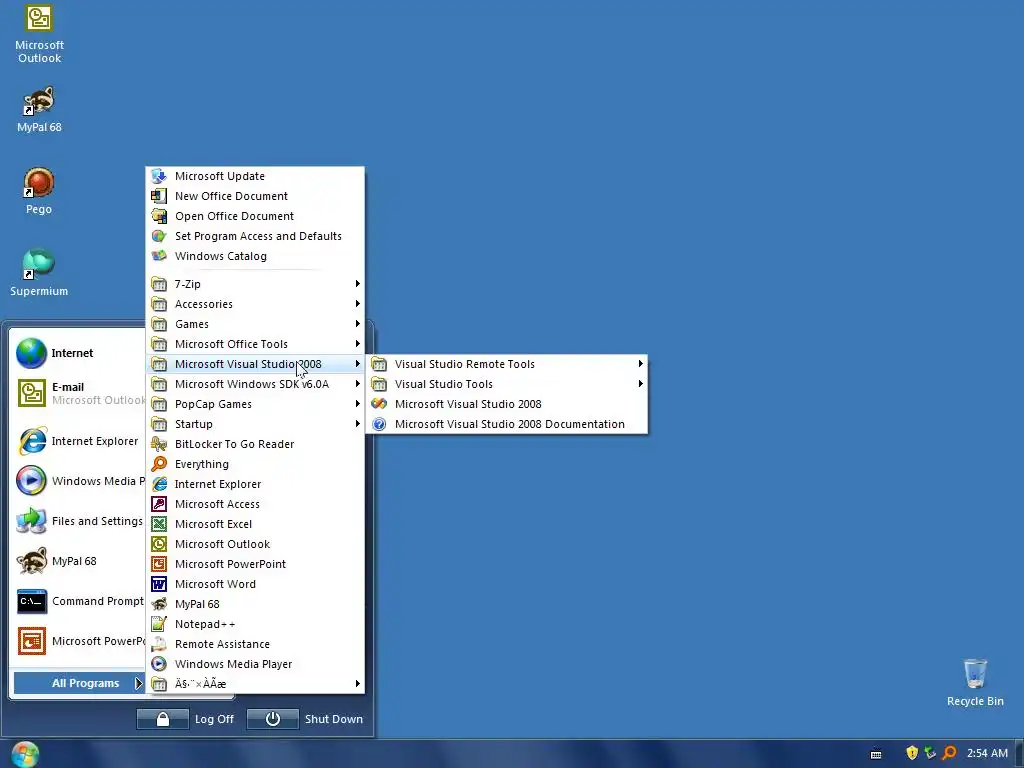The image size is (1024, 768).
Task: Expand the Visual Studio Remote Tools arrow
Action: (x=641, y=364)
